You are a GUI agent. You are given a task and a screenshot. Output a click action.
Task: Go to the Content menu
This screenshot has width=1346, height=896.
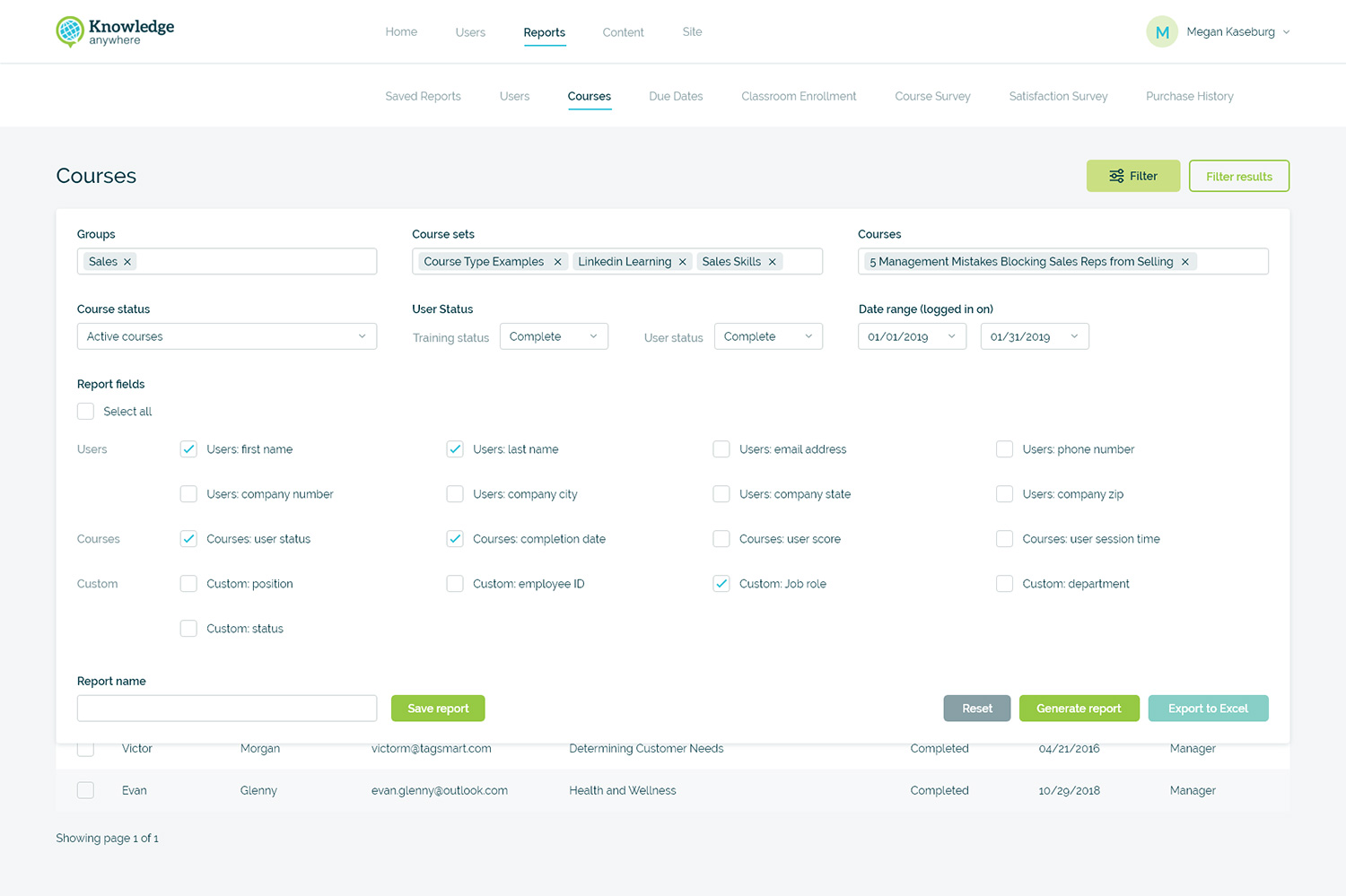click(623, 32)
